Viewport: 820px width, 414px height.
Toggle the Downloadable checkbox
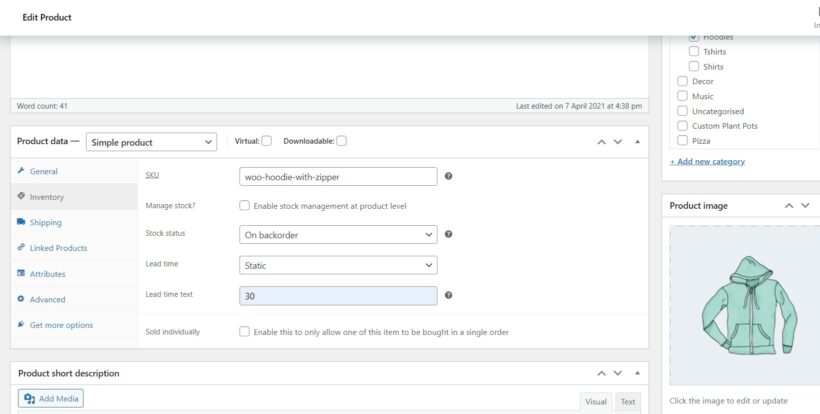coord(341,141)
